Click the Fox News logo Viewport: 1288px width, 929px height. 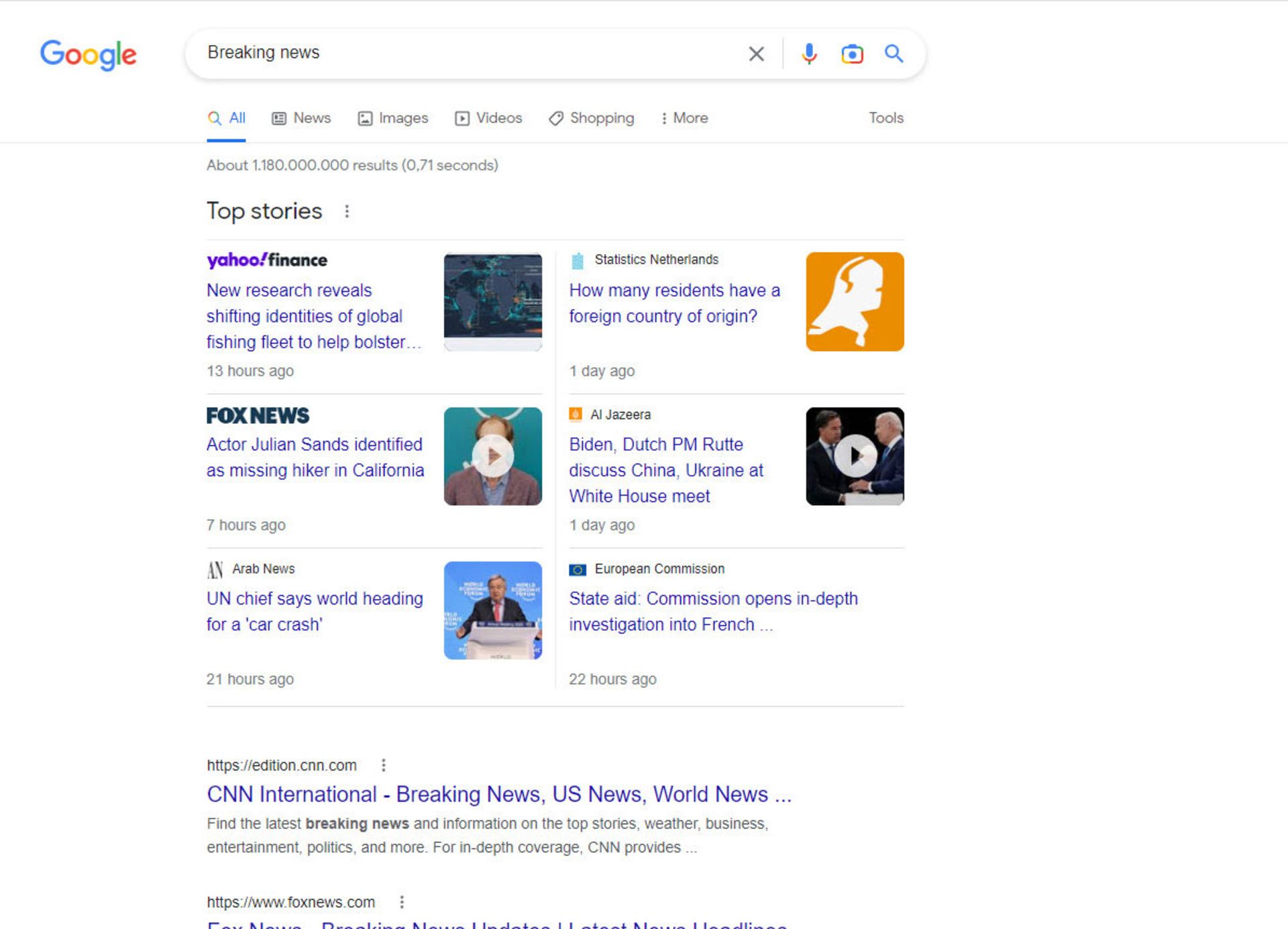258,415
